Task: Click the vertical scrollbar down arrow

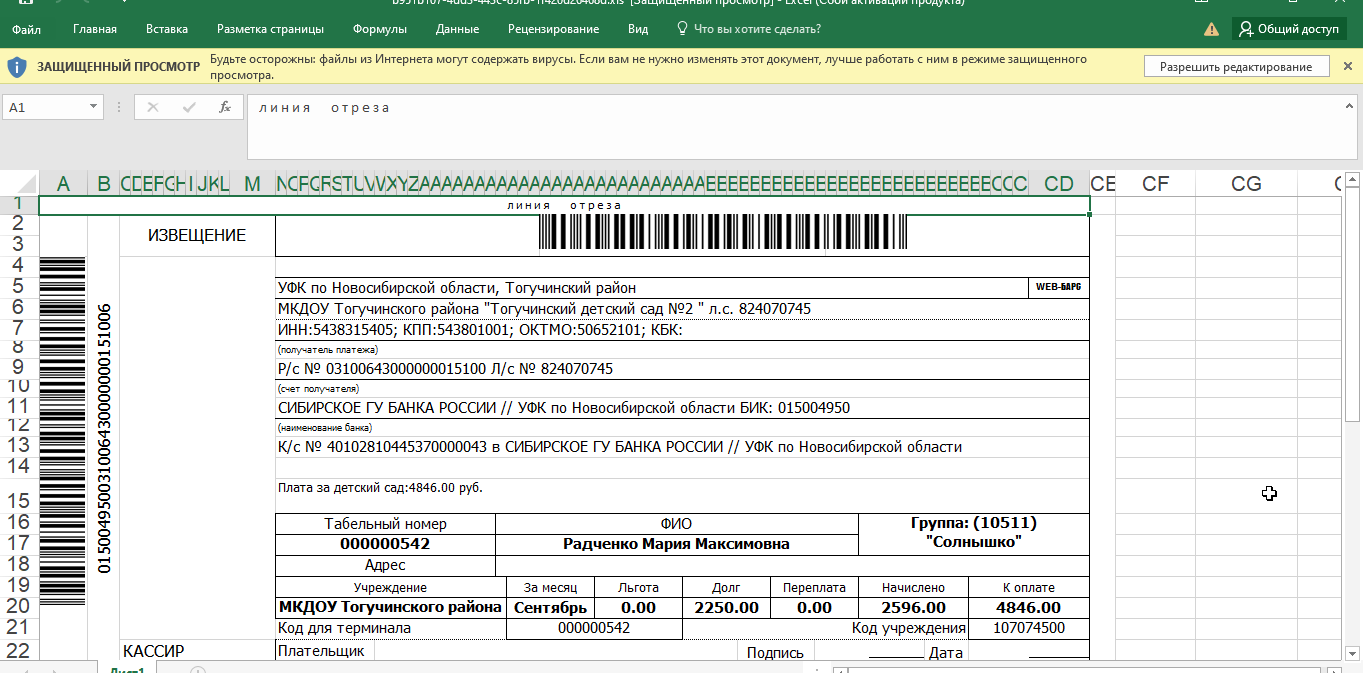Action: pyautogui.click(x=1353, y=653)
